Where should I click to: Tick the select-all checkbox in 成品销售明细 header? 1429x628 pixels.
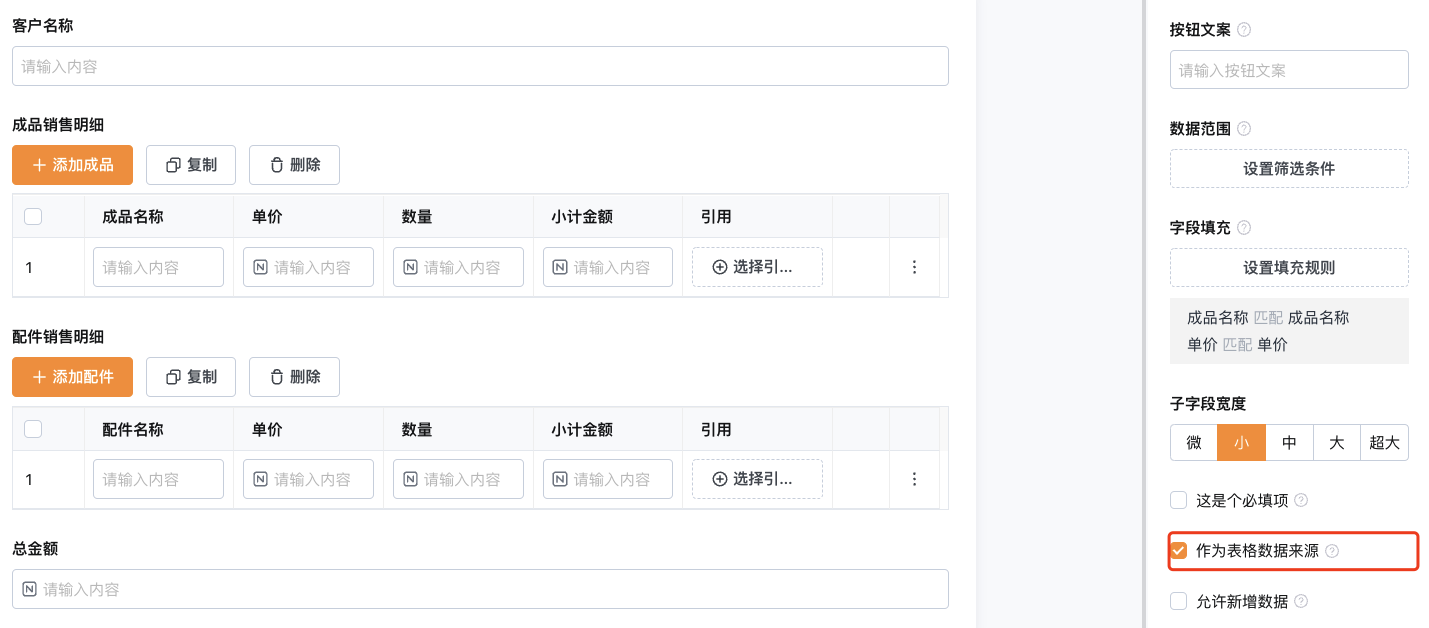(33, 217)
